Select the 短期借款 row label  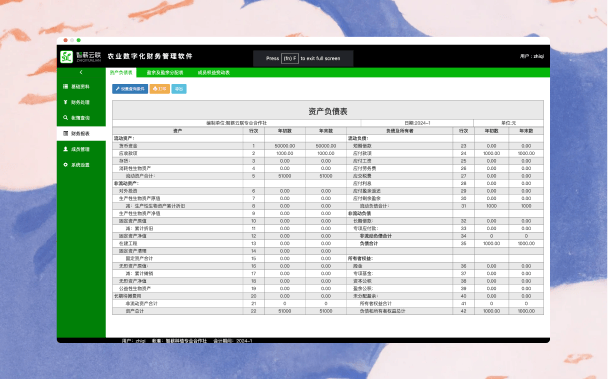[362, 146]
